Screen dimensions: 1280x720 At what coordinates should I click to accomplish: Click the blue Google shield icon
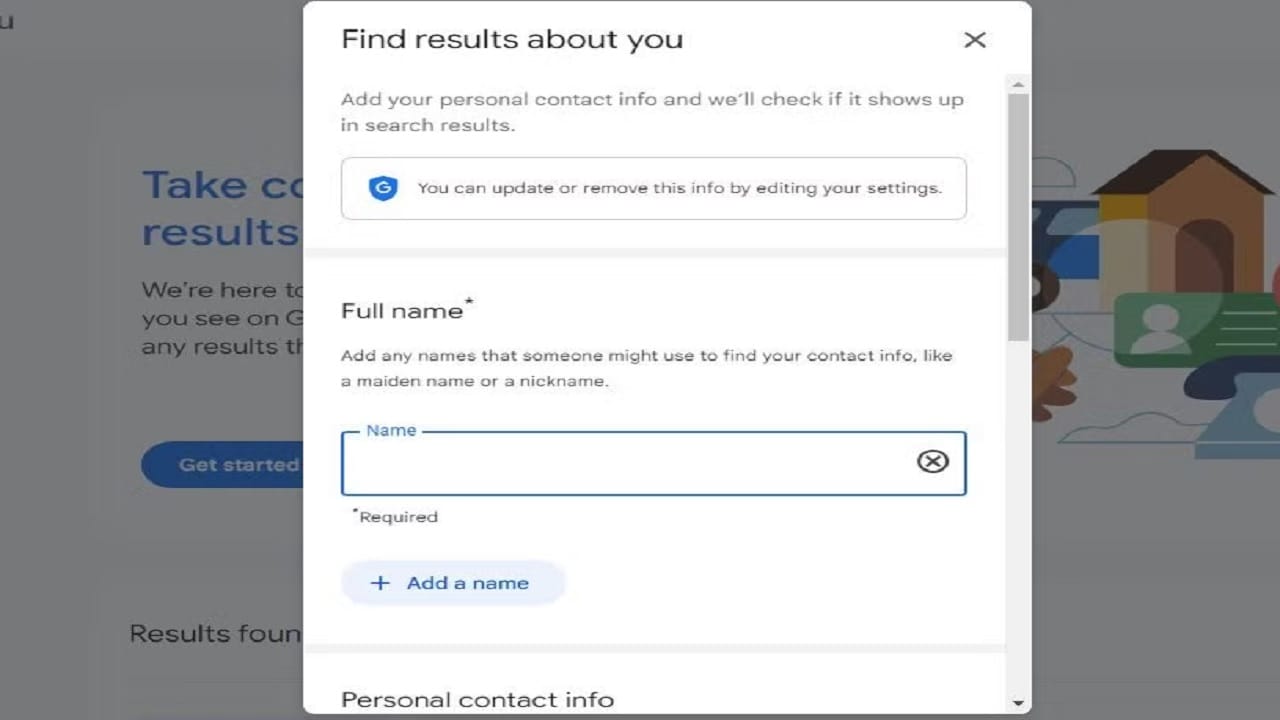point(383,188)
